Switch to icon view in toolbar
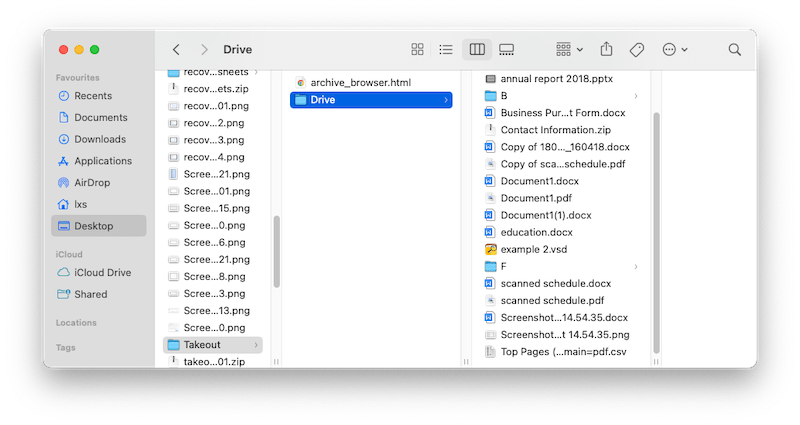The width and height of the screenshot is (800, 425). pos(418,49)
